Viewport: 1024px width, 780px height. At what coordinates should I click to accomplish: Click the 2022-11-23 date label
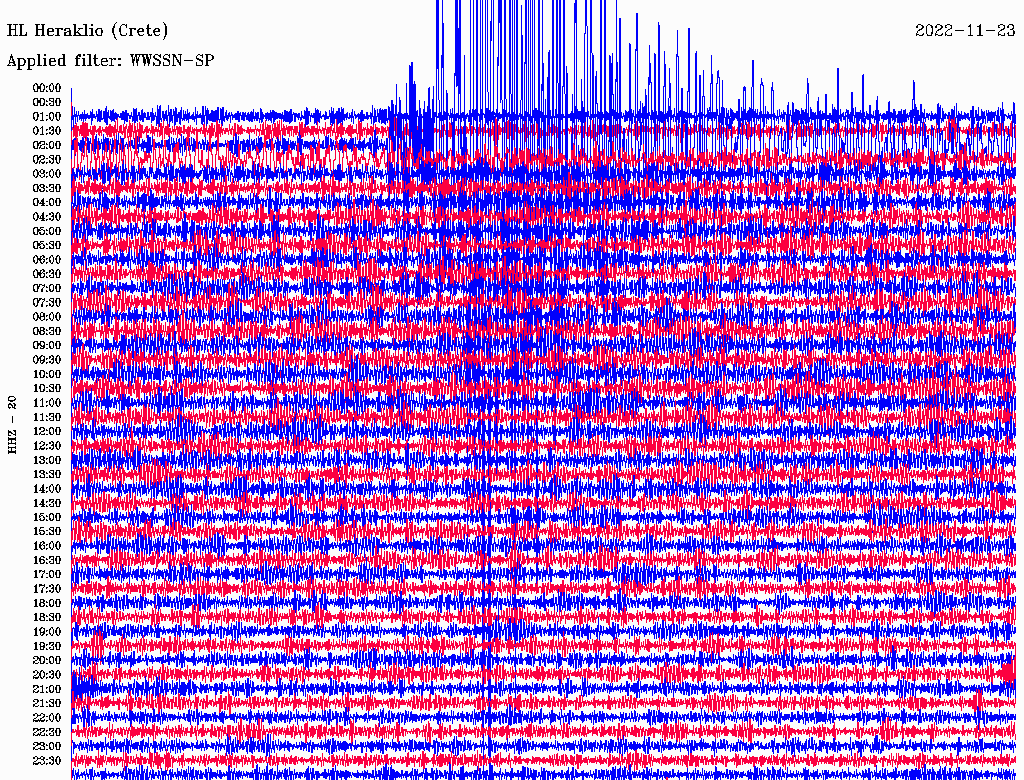965,31
